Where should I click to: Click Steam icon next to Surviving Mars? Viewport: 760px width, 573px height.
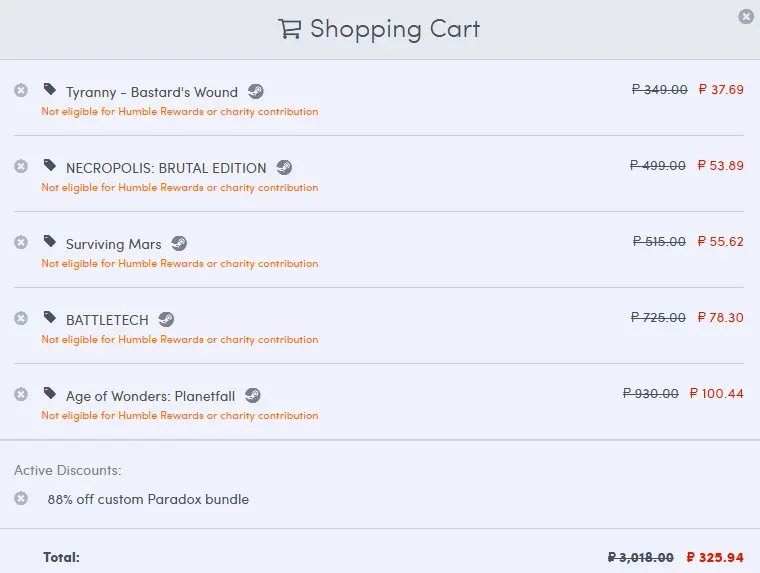(179, 243)
